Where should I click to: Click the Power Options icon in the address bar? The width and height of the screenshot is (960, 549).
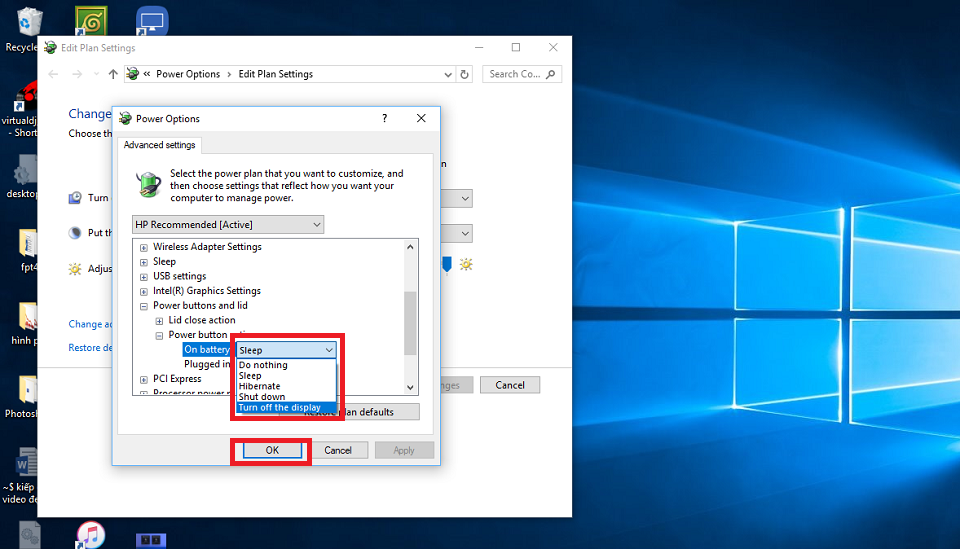[x=132, y=74]
